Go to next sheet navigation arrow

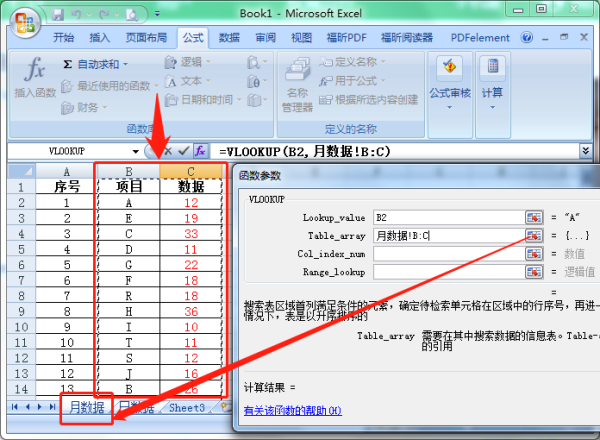(x=40, y=407)
